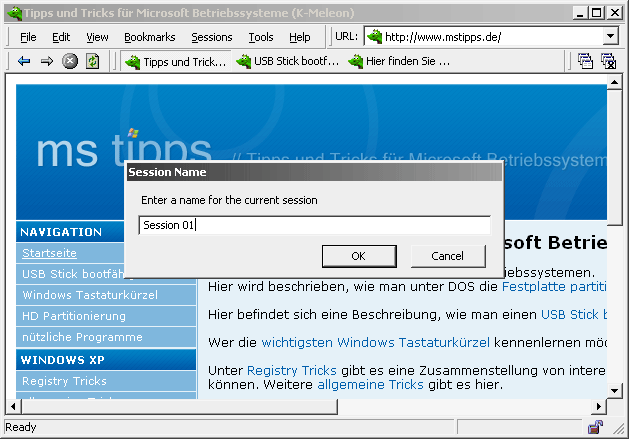Click horizontal scrollbar right arrow

[x=599, y=406]
